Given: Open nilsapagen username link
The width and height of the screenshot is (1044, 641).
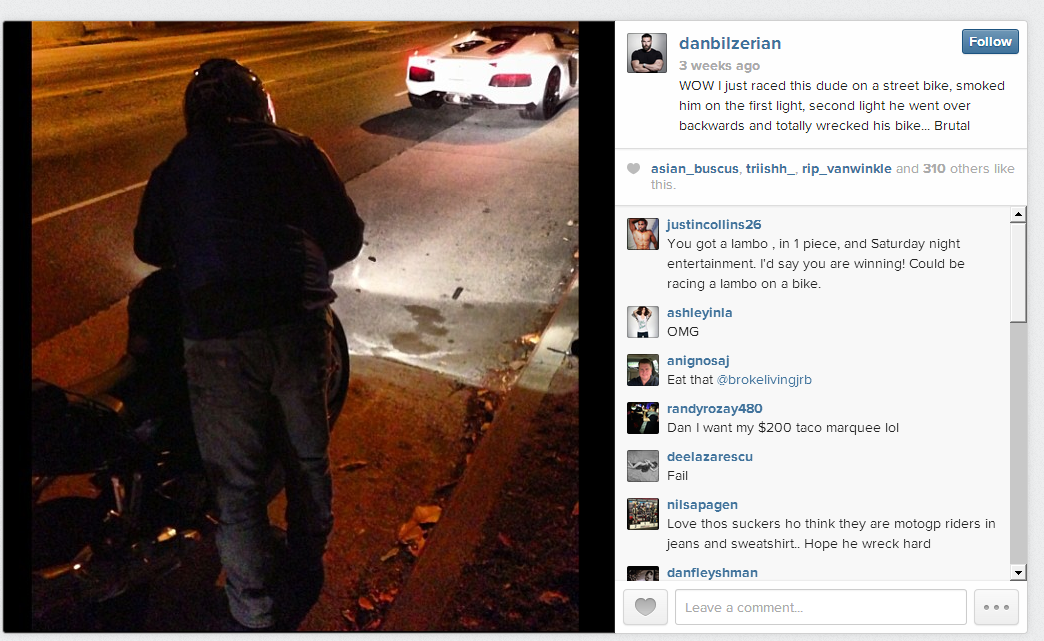Looking at the screenshot, I should [x=702, y=505].
